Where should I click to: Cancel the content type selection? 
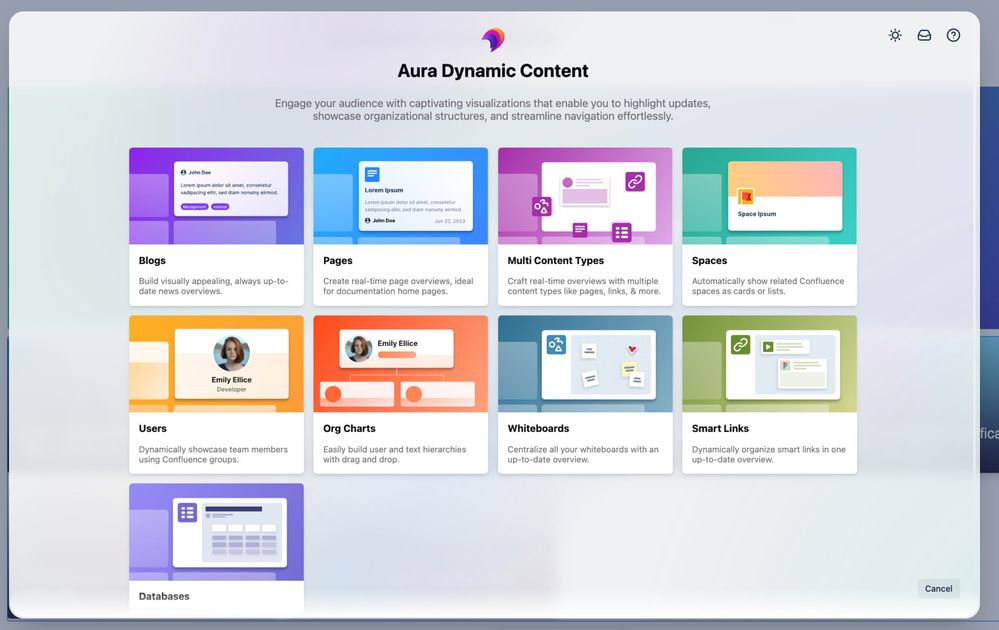click(x=937, y=588)
